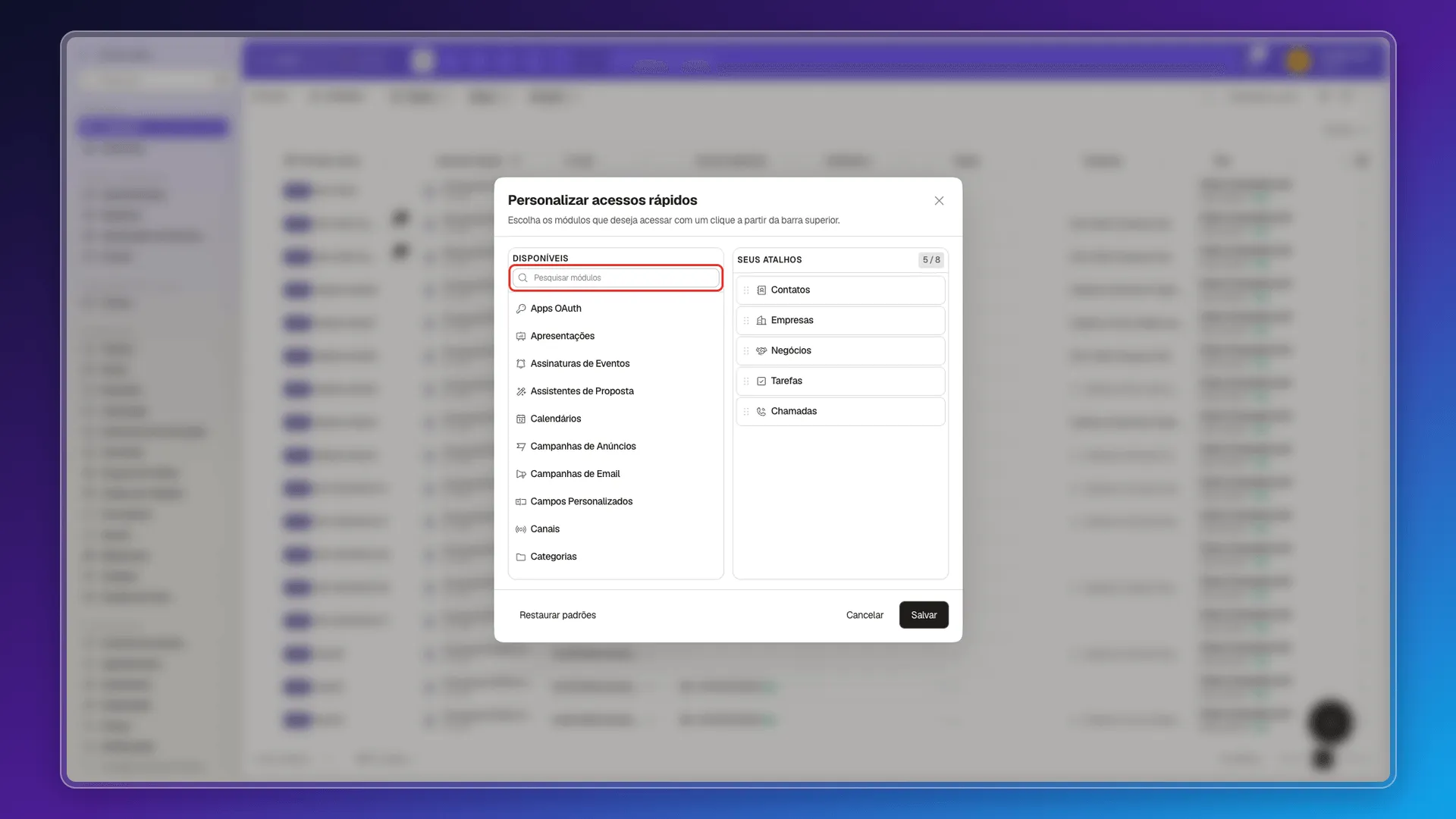Viewport: 1456px width, 819px height.
Task: Grab the drag handle for Chamadas
Action: point(746,411)
